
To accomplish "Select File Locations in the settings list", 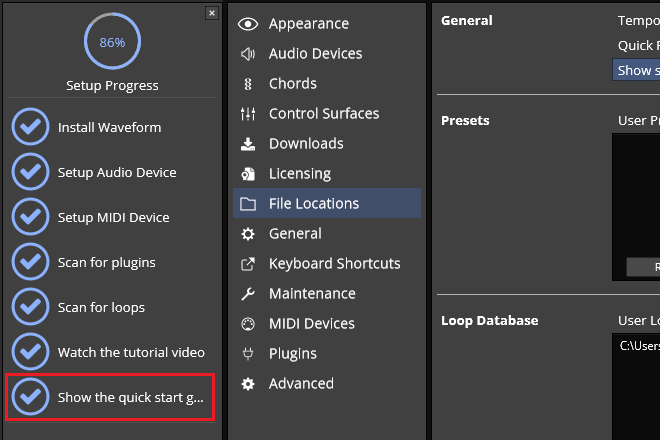I will [x=313, y=204].
